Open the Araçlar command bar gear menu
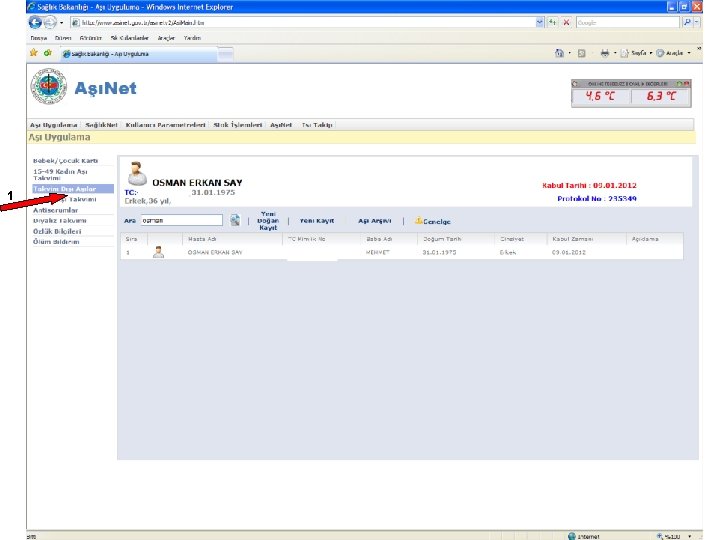The width and height of the screenshot is (720, 540). (x=673, y=53)
